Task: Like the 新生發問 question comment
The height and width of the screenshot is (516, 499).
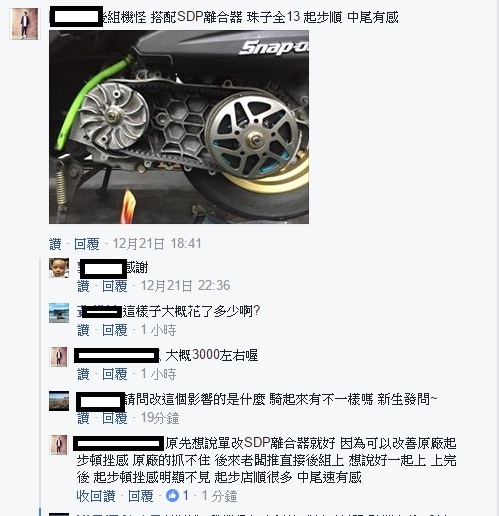Action: [83, 418]
